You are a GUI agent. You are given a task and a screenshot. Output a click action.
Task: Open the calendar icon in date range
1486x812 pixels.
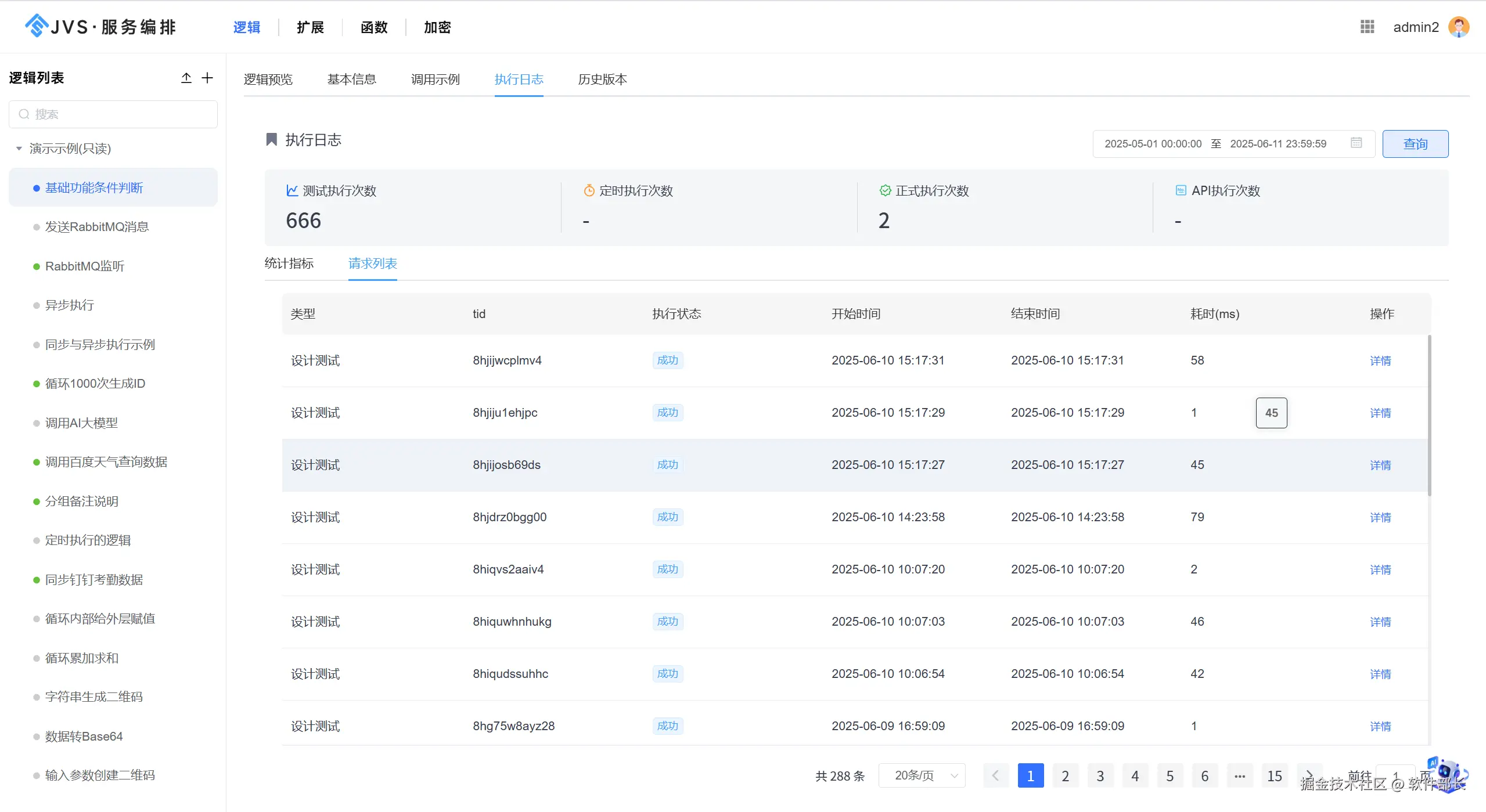1356,143
